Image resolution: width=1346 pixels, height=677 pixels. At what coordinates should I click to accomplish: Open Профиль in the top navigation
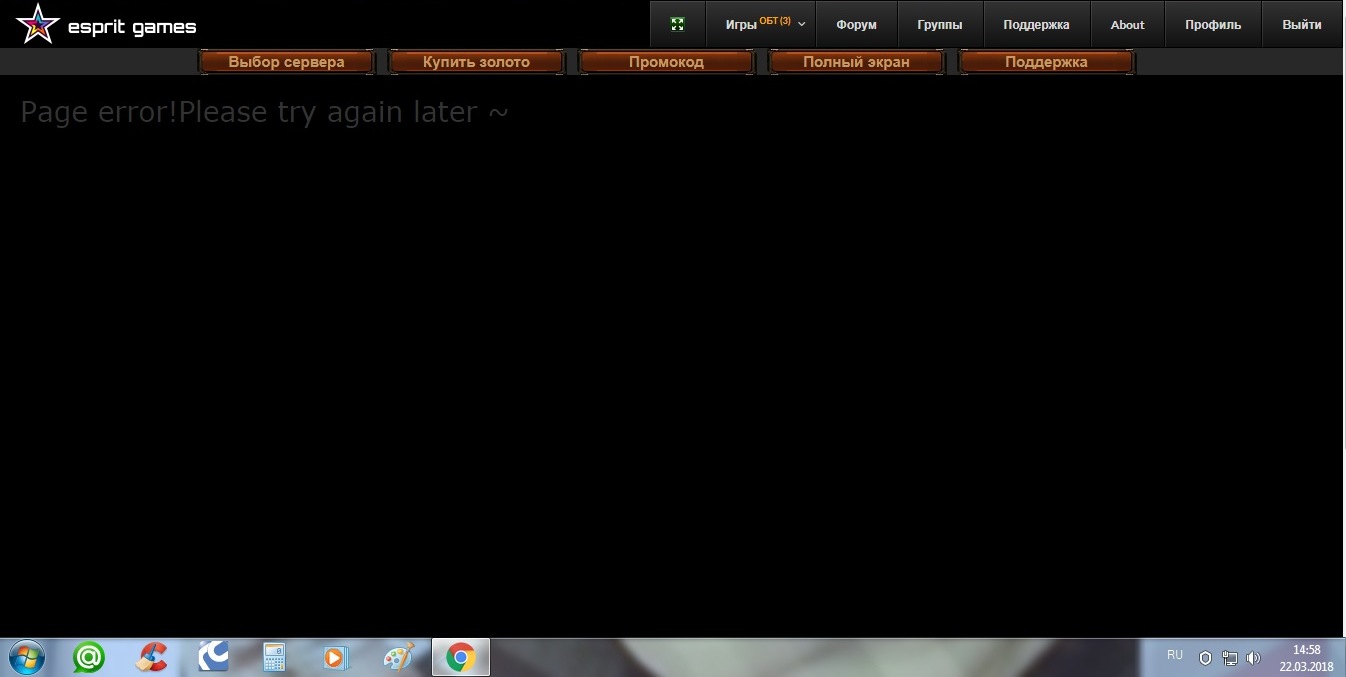pos(1212,24)
